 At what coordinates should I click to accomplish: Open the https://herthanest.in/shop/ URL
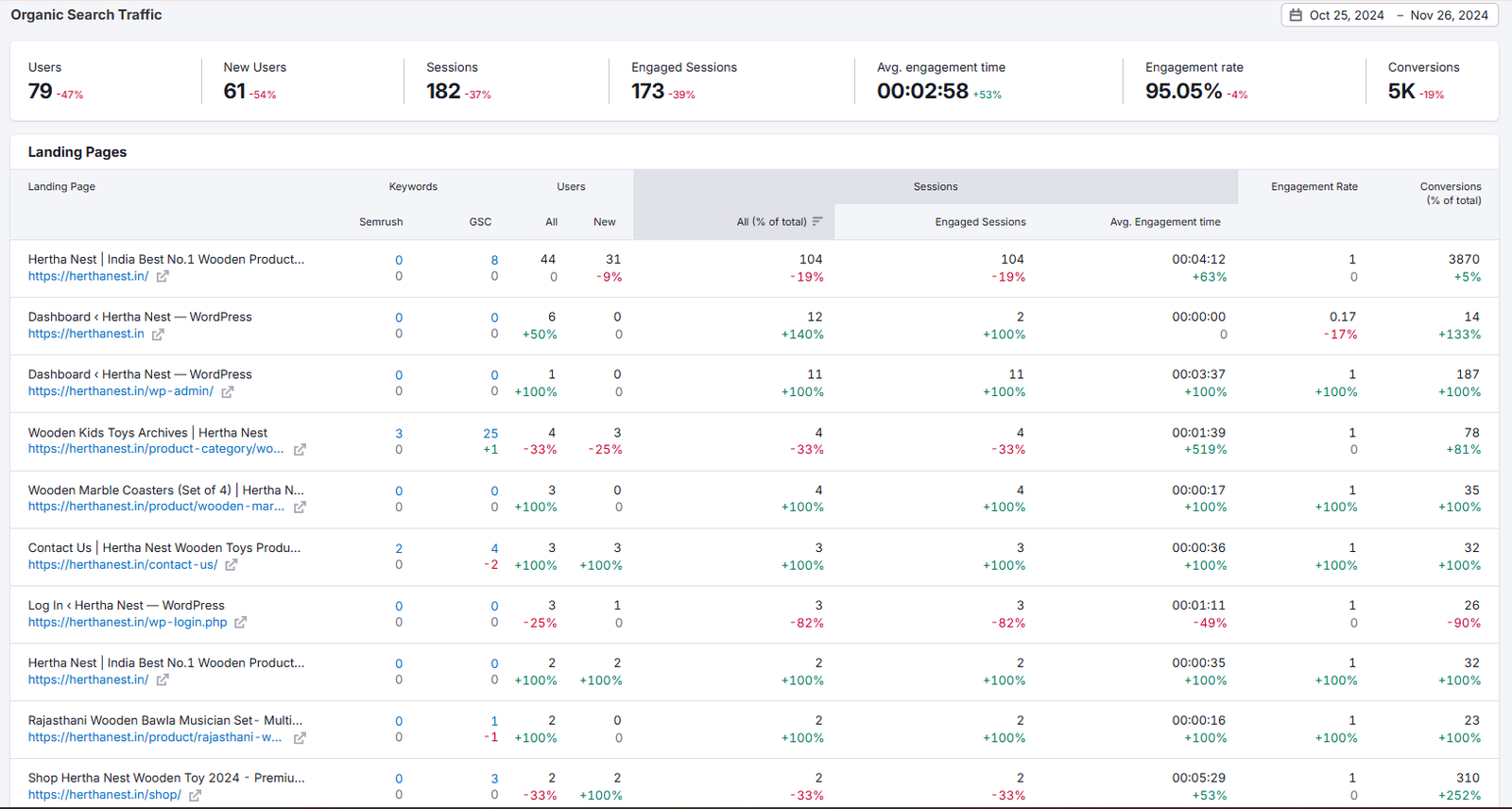click(104, 795)
